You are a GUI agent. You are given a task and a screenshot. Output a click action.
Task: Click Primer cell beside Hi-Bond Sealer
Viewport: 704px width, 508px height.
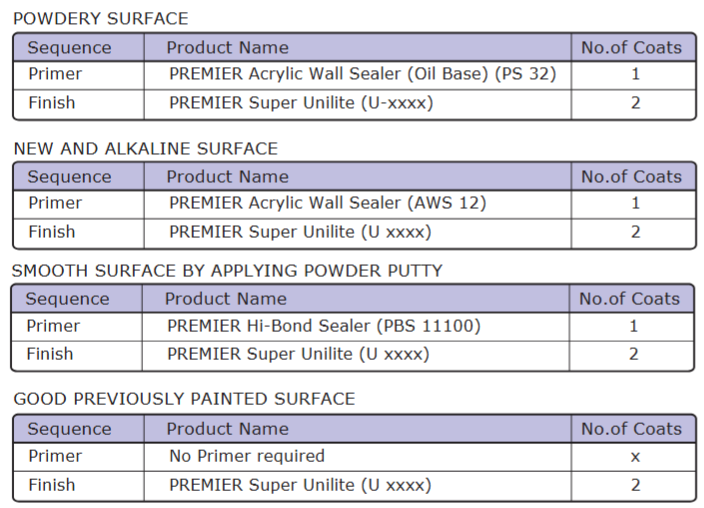[53, 326]
